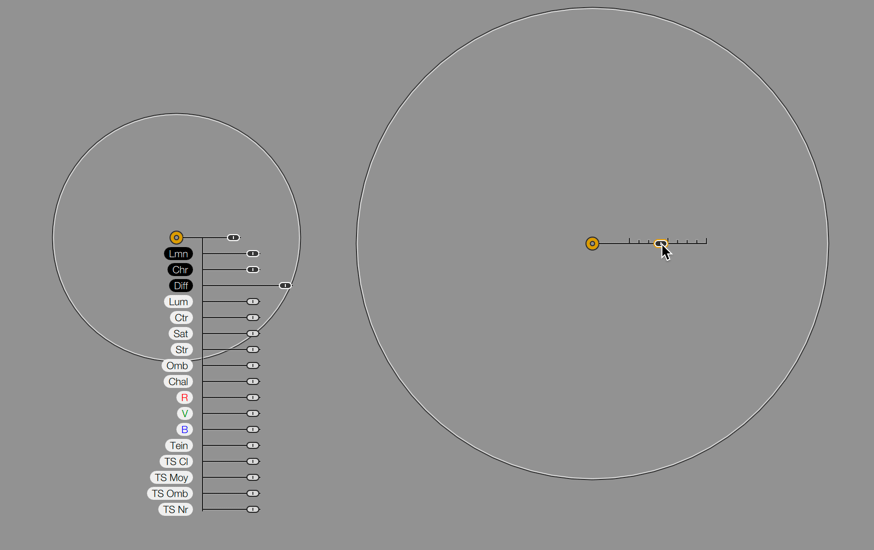Select the Lum label
This screenshot has width=874, height=550.
click(178, 301)
